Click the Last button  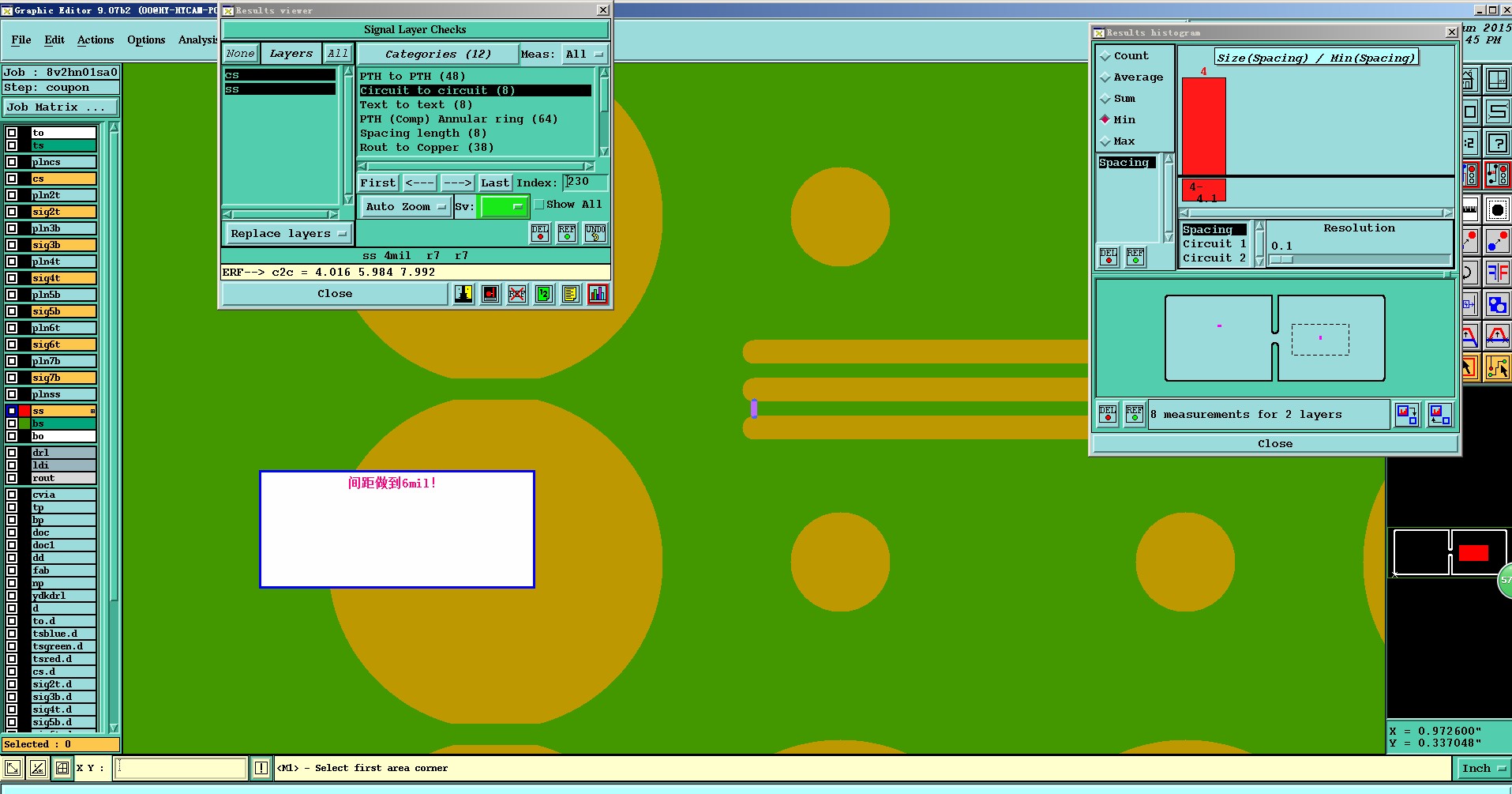(495, 183)
